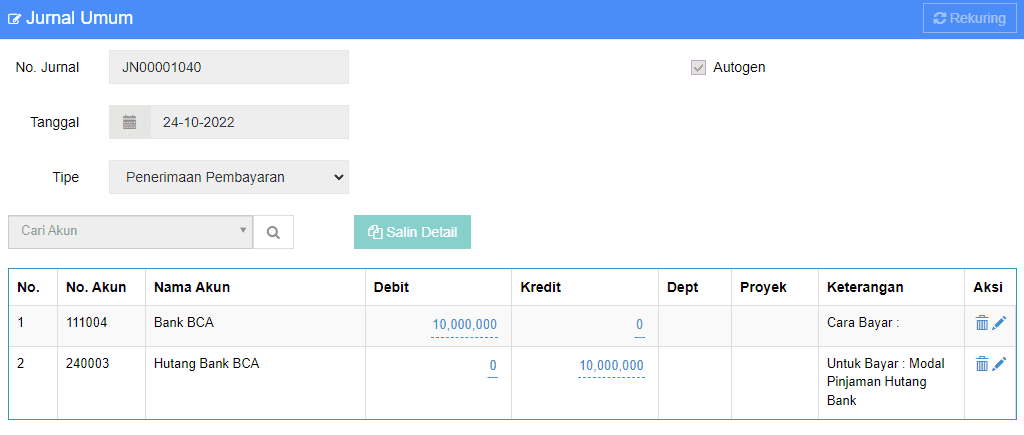The width and height of the screenshot is (1024, 435).
Task: Click the edit icon beside Jurnal Umum title
Action: [x=14, y=19]
